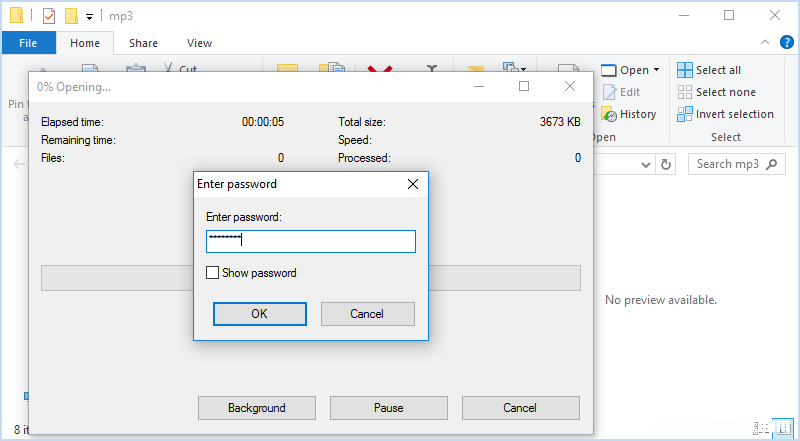Click Invert selection in the ribbon
This screenshot has width=800, height=441.
coord(725,114)
